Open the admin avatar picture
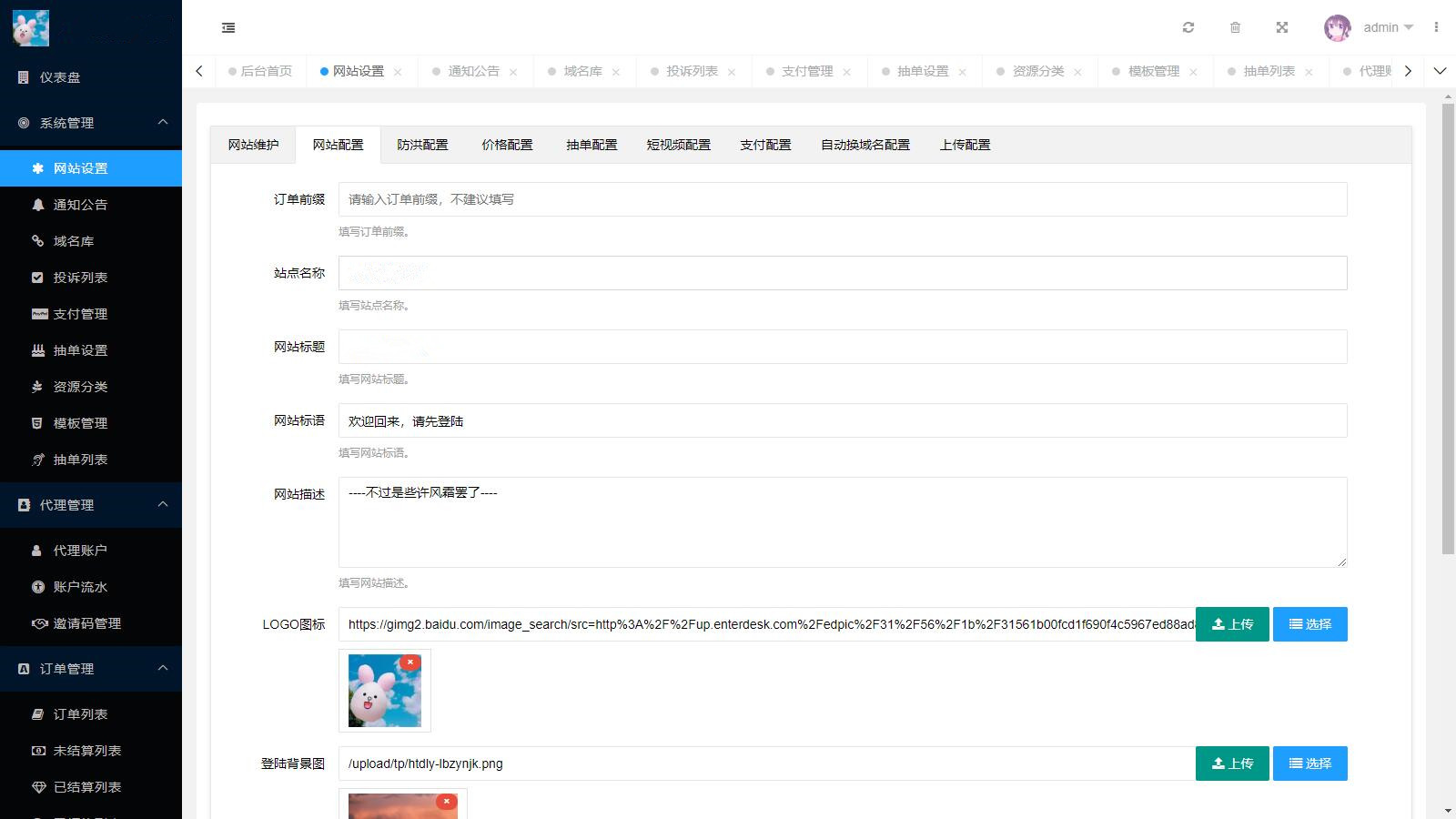Viewport: 1456px width, 819px height. point(1337,27)
